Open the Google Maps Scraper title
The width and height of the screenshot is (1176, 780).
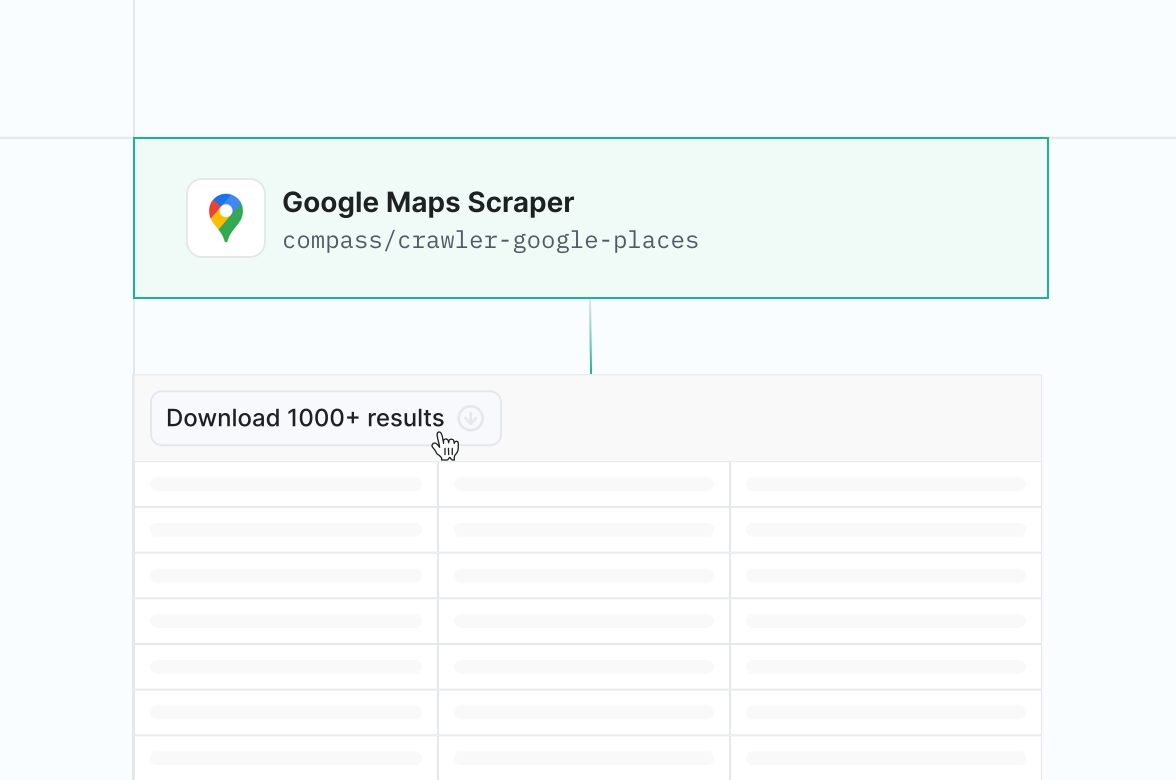(x=428, y=202)
